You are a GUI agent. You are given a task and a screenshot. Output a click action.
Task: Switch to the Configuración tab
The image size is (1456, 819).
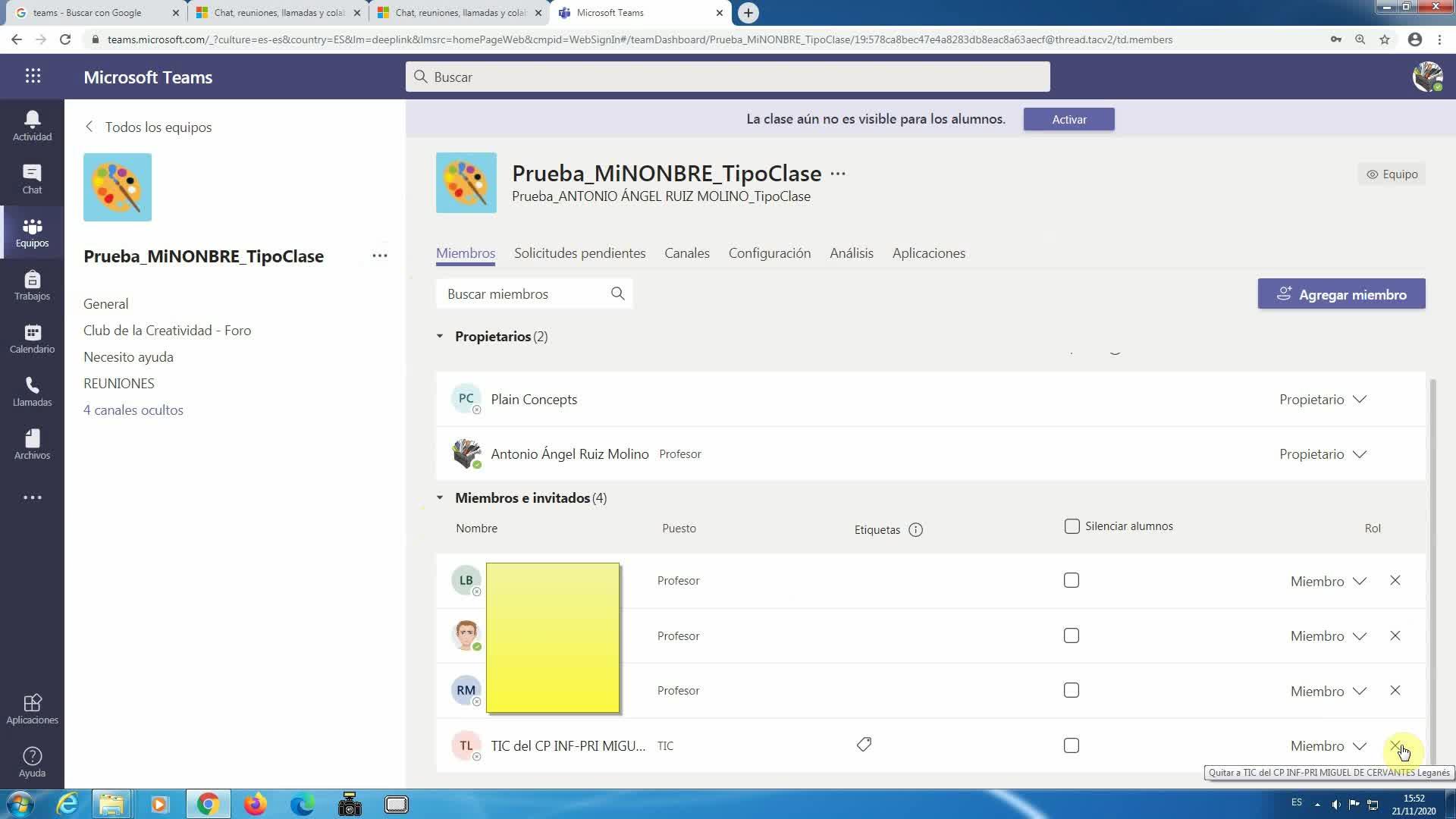click(769, 253)
